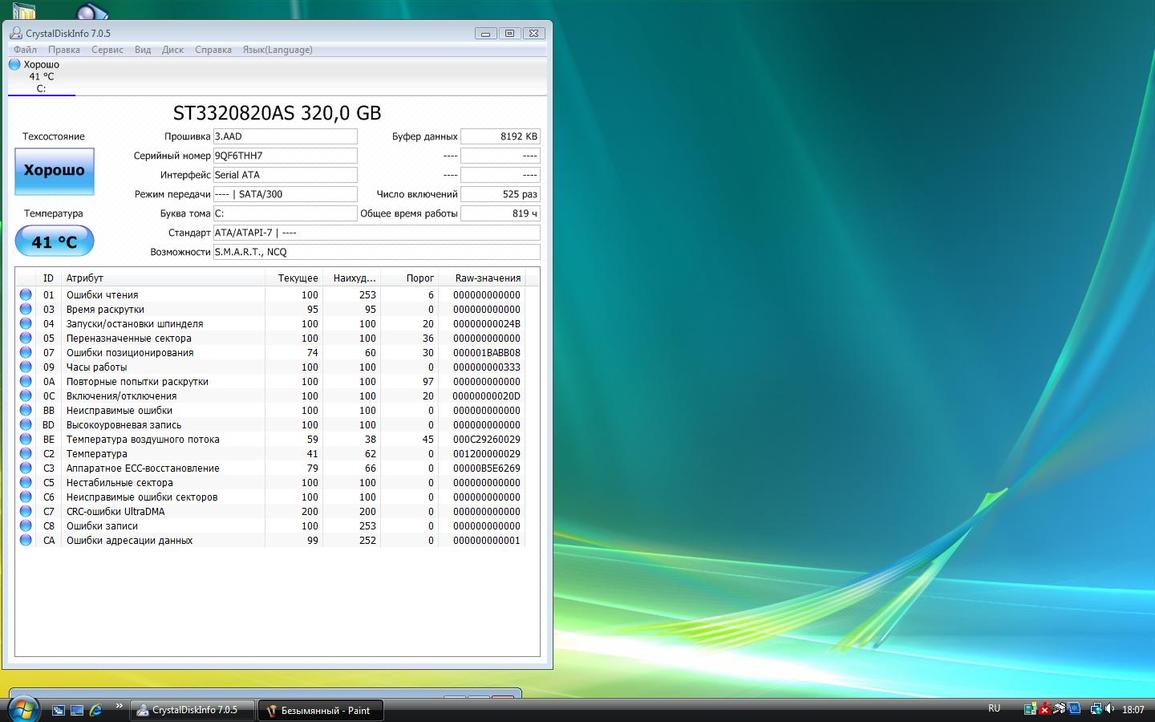Click status orb for Нестабильные сектора row

click(26, 483)
